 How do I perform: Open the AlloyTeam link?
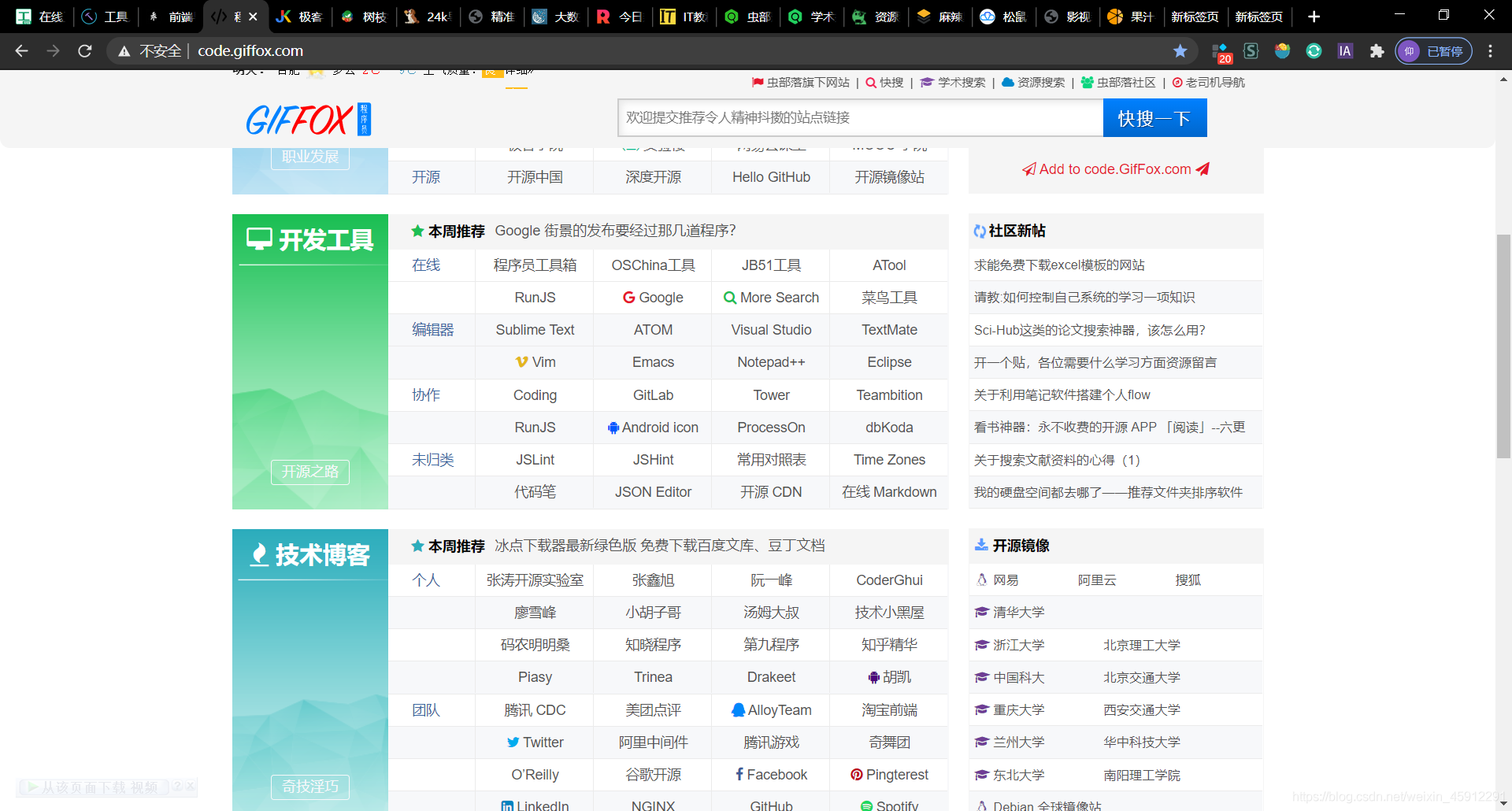[771, 710]
